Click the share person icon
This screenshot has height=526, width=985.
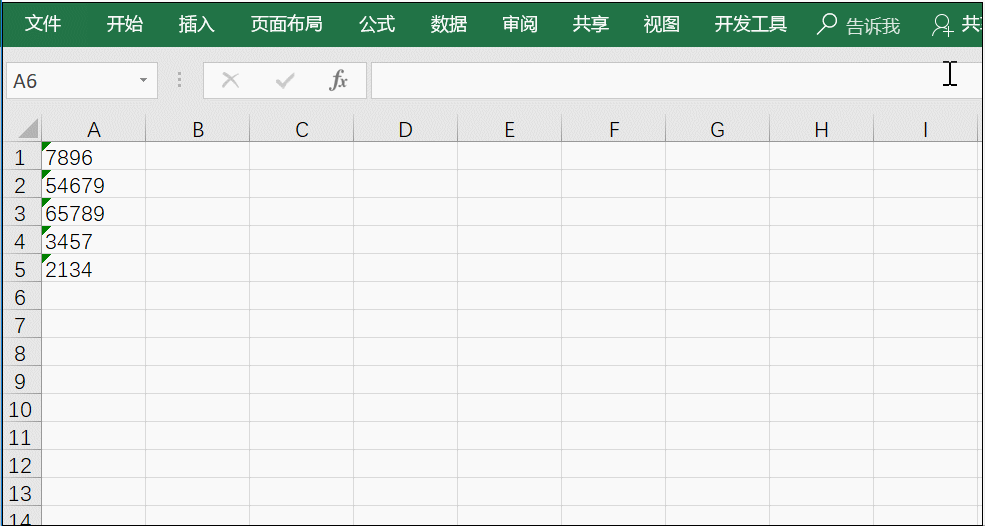click(942, 25)
